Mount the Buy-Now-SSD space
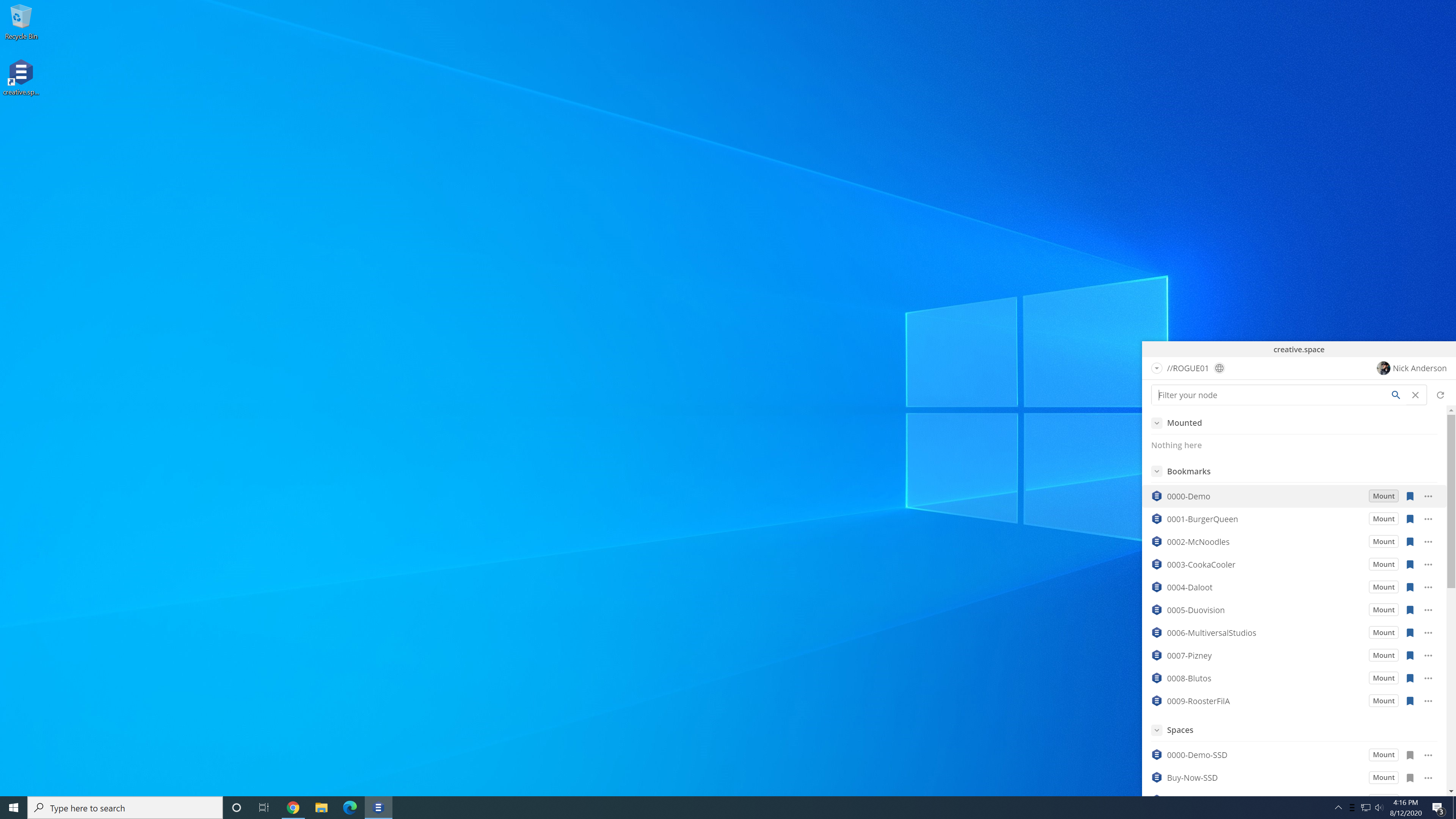1456x819 pixels. pyautogui.click(x=1383, y=778)
